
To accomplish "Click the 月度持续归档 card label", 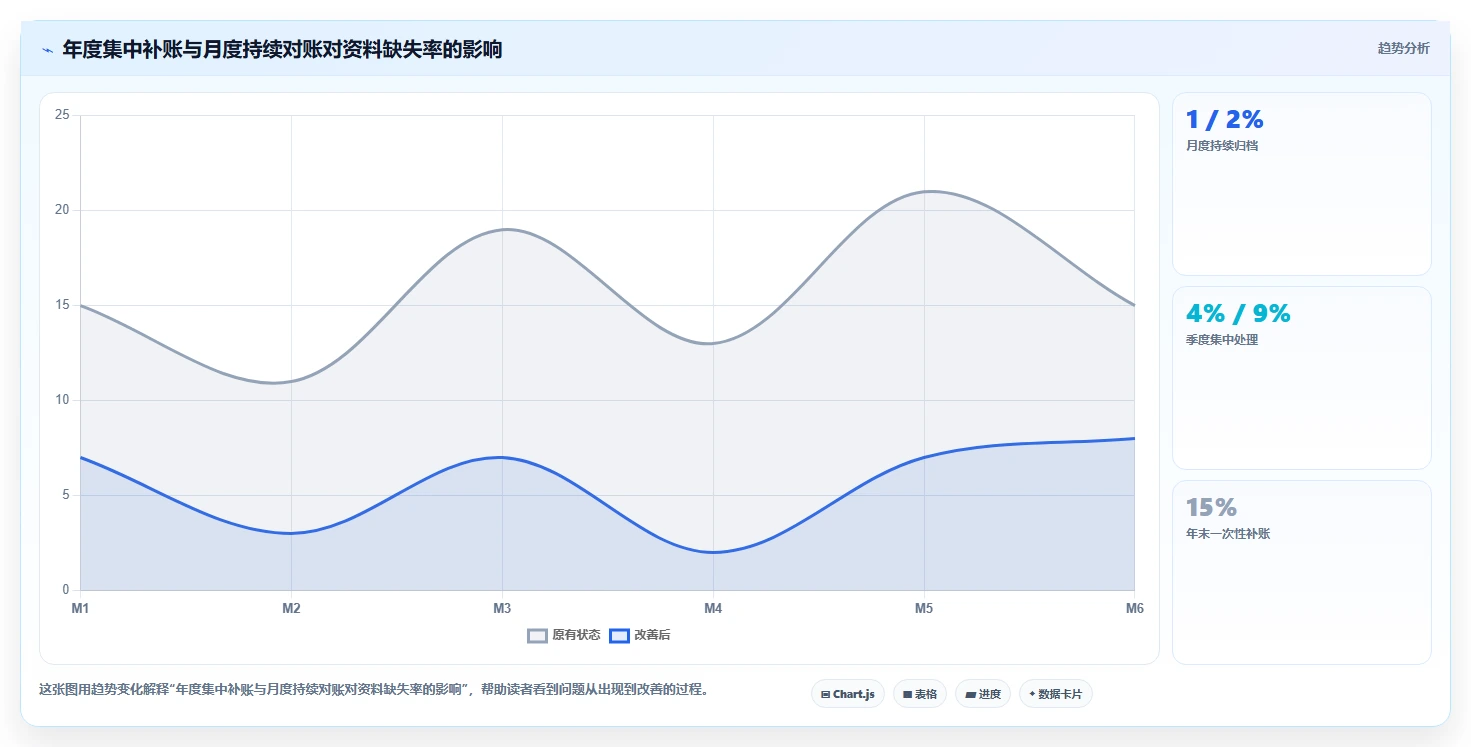I will [1222, 146].
